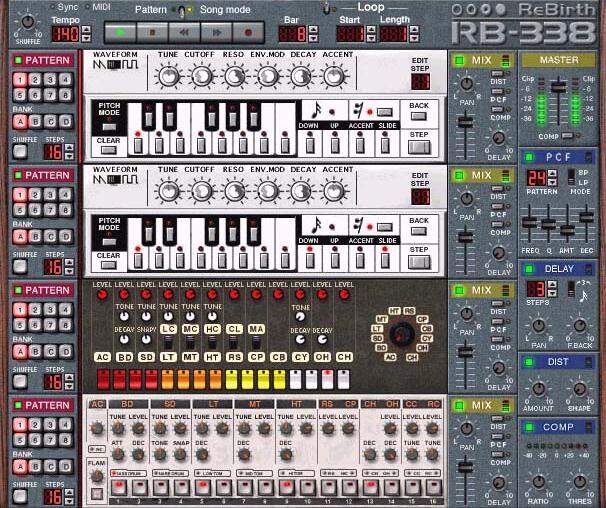Click the Accent knob on first synth
The image size is (606, 508).
pyautogui.click(x=334, y=76)
